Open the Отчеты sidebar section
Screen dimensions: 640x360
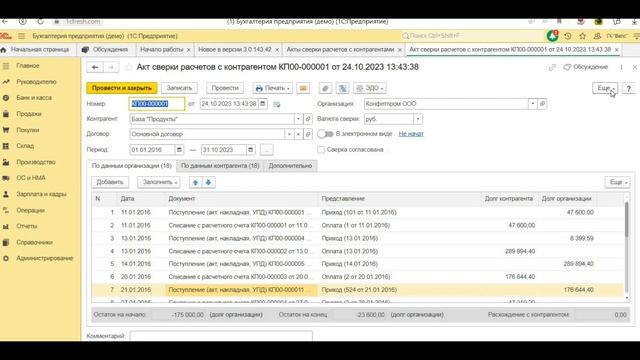pos(27,226)
